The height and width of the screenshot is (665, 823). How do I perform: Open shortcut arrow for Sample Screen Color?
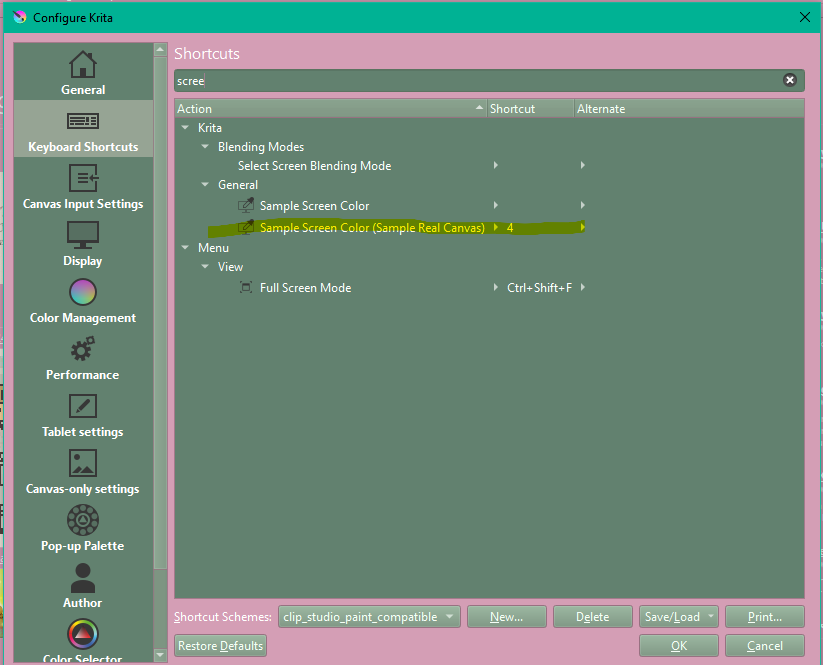[x=496, y=205]
